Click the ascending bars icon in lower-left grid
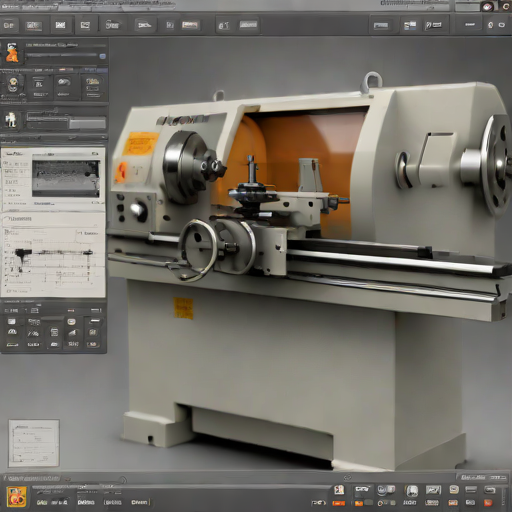 click(73, 332)
